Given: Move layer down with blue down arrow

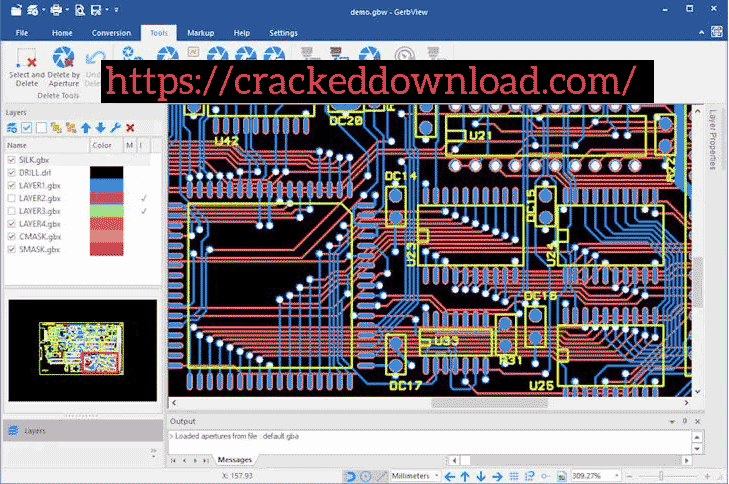Looking at the screenshot, I should (100, 128).
